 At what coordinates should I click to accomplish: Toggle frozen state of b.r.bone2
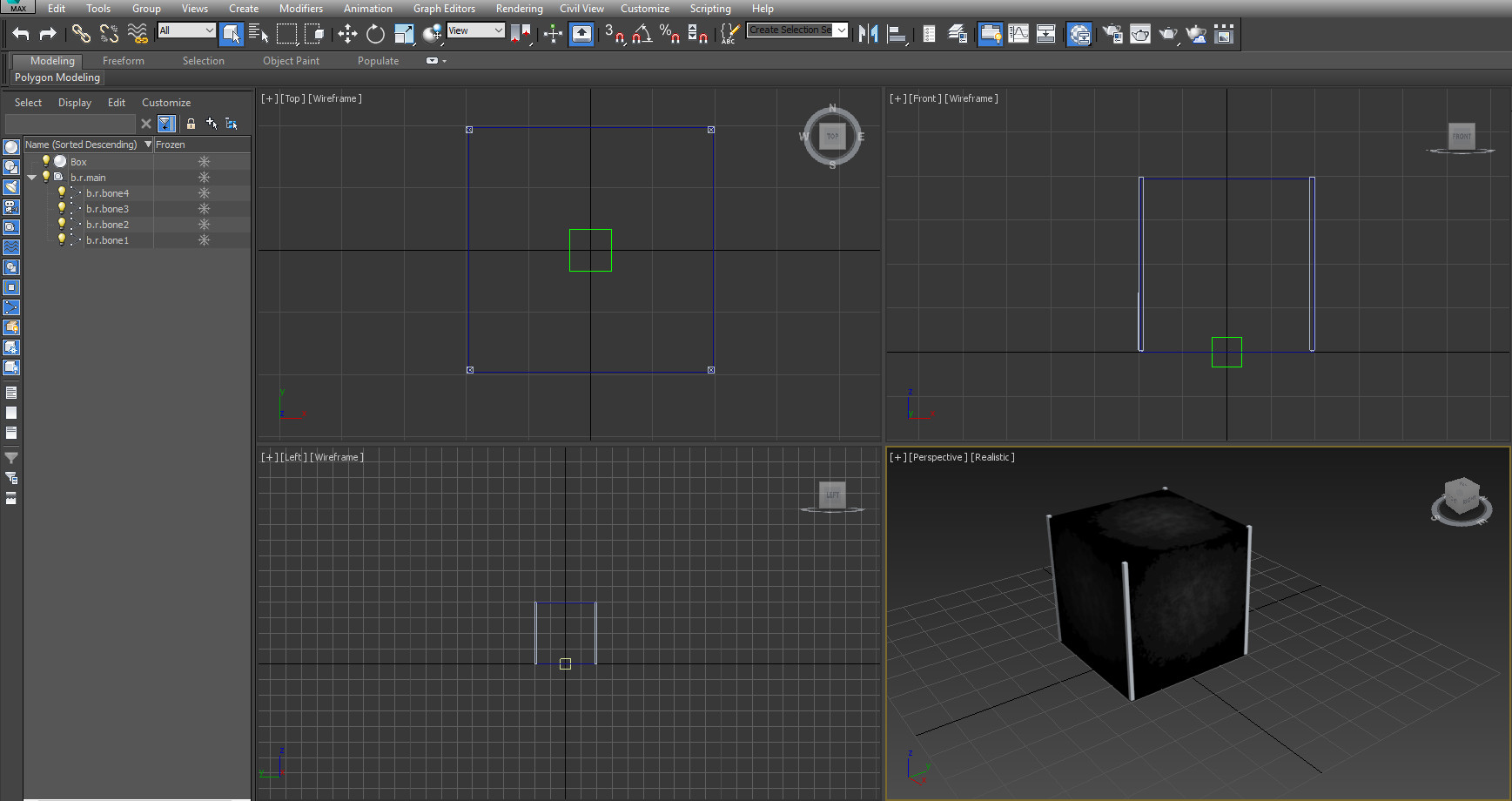coord(204,225)
